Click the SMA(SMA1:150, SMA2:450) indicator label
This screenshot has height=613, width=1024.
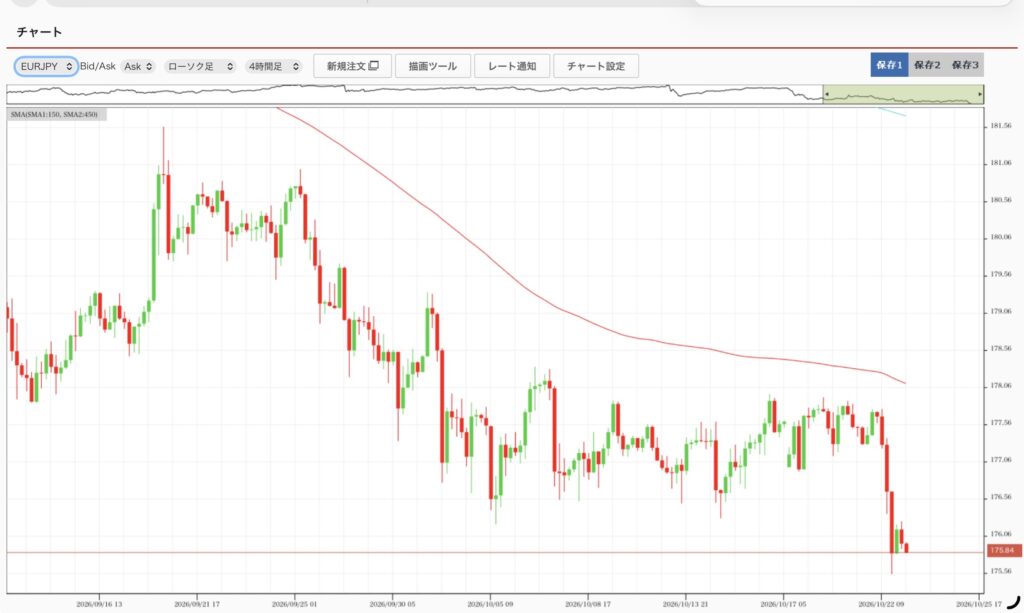(x=54, y=114)
